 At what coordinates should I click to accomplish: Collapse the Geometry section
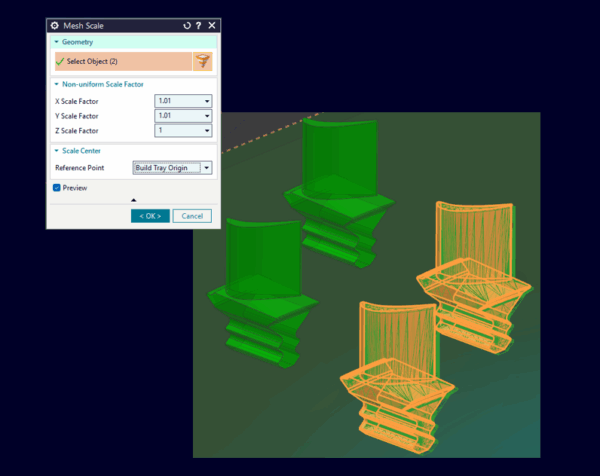click(57, 43)
